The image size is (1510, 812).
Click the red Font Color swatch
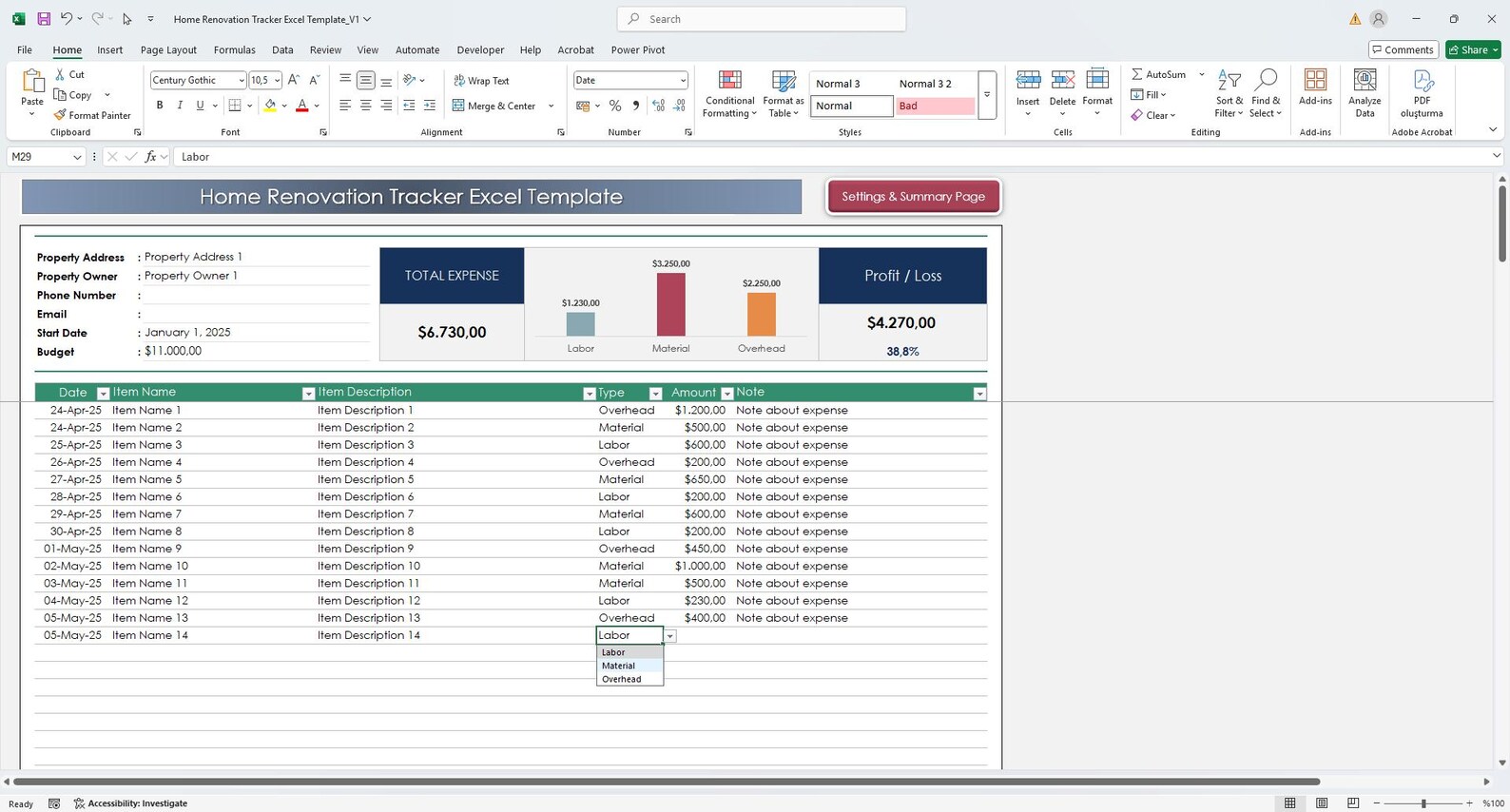point(302,106)
